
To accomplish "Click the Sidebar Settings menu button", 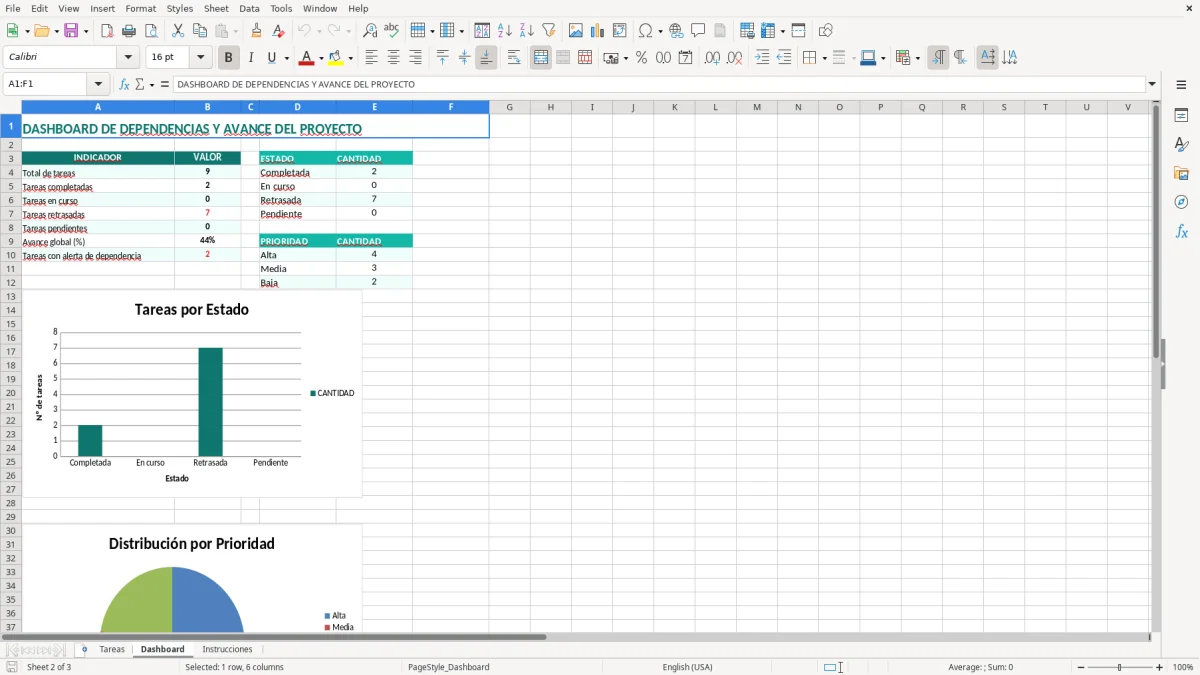I will (1181, 85).
